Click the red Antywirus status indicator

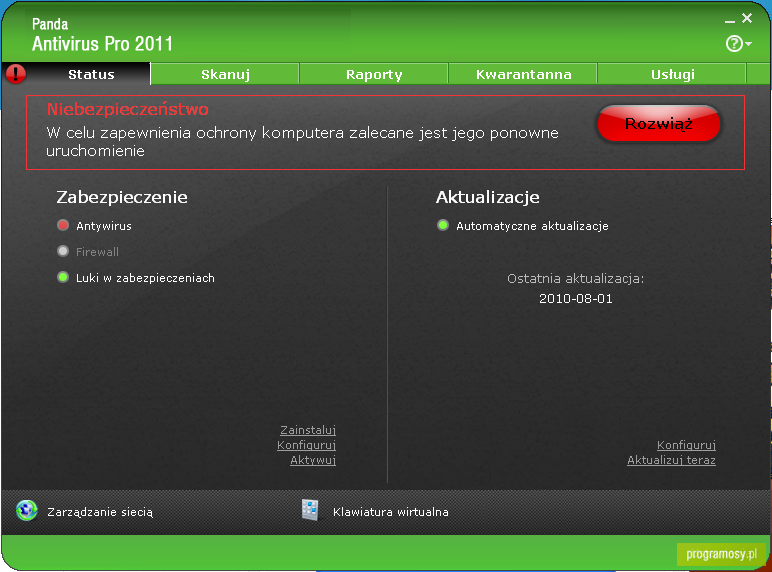click(63, 225)
